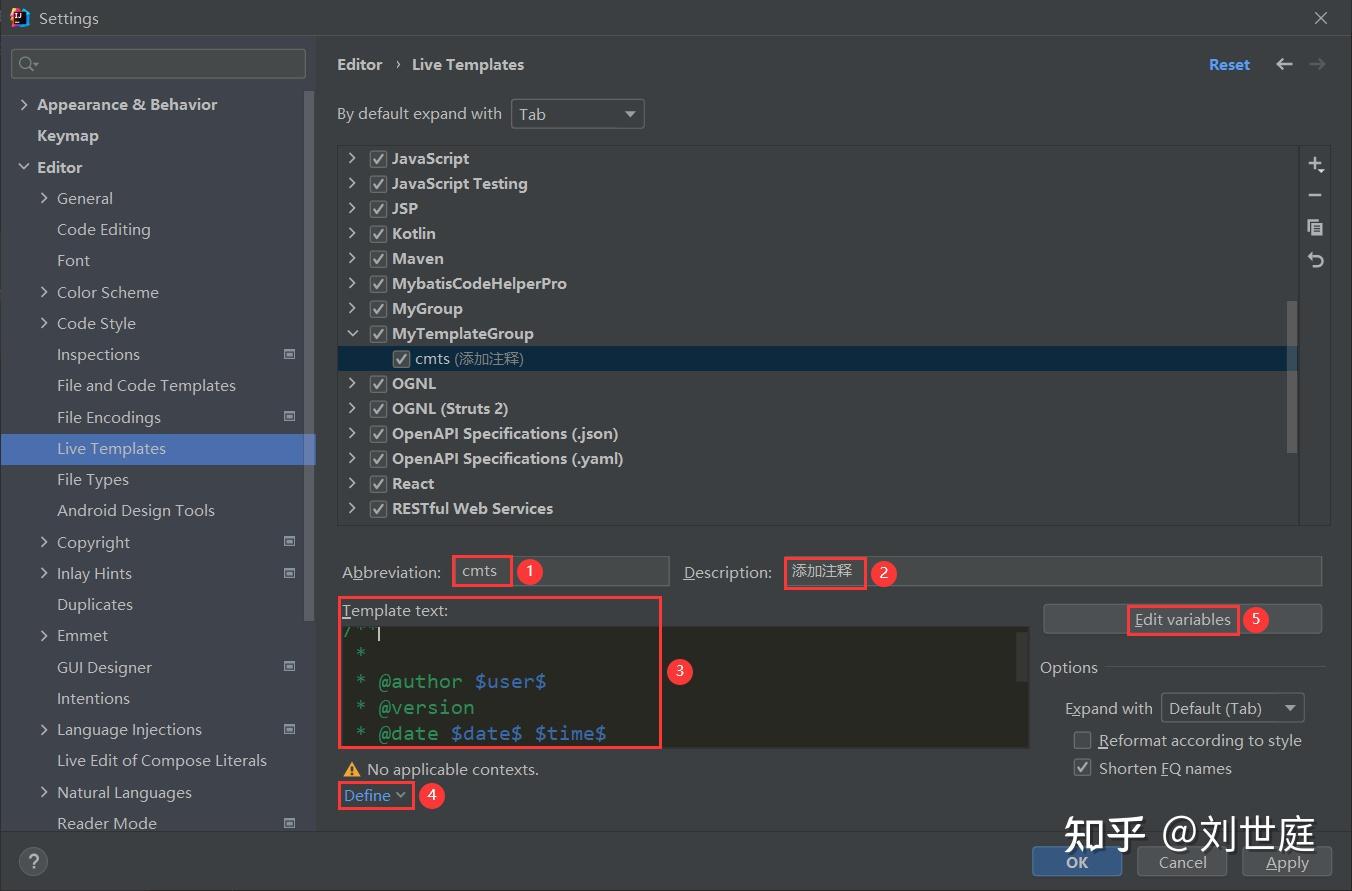
Task: Toggle the React group checkbox
Action: tap(378, 484)
